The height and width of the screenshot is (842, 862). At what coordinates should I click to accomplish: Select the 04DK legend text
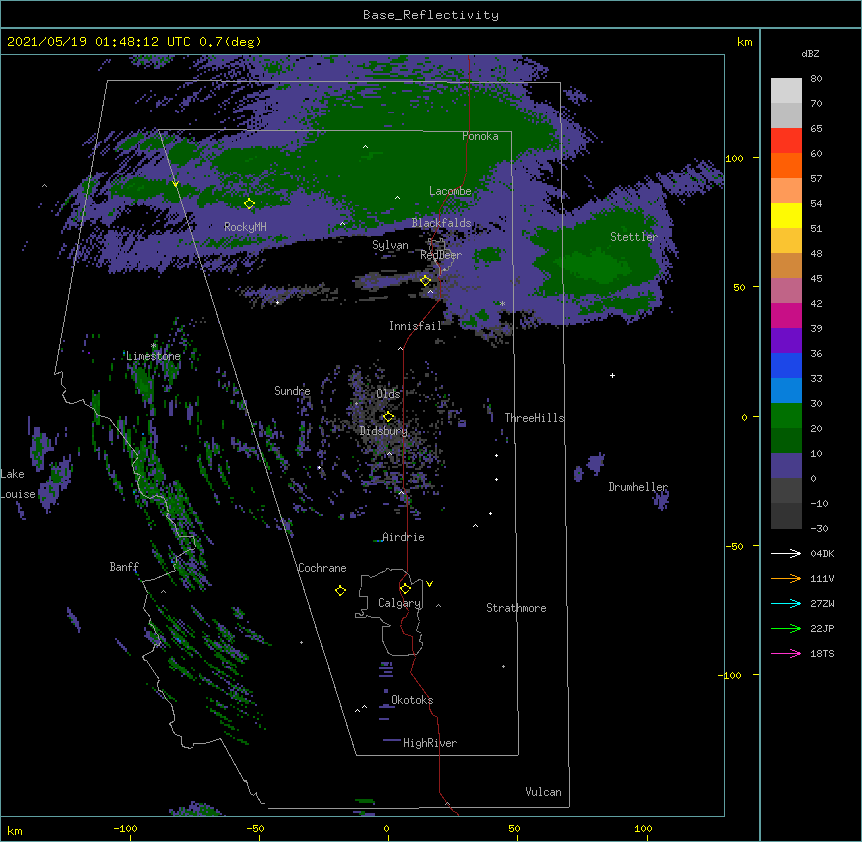(822, 553)
